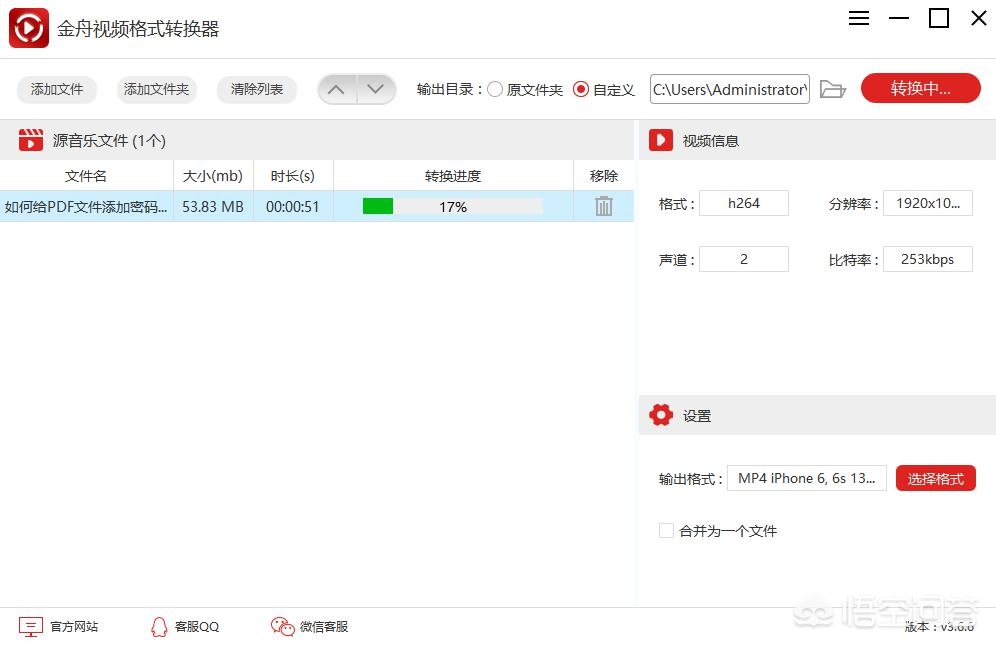
Task: Click the red video info play icon
Action: click(x=661, y=140)
